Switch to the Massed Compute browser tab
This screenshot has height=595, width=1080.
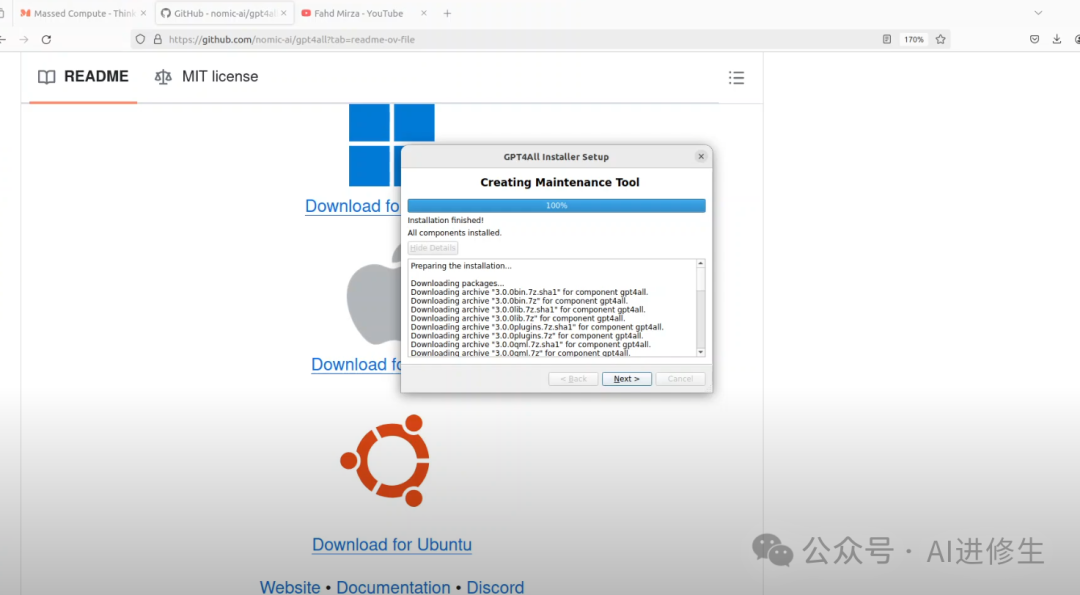(76, 13)
